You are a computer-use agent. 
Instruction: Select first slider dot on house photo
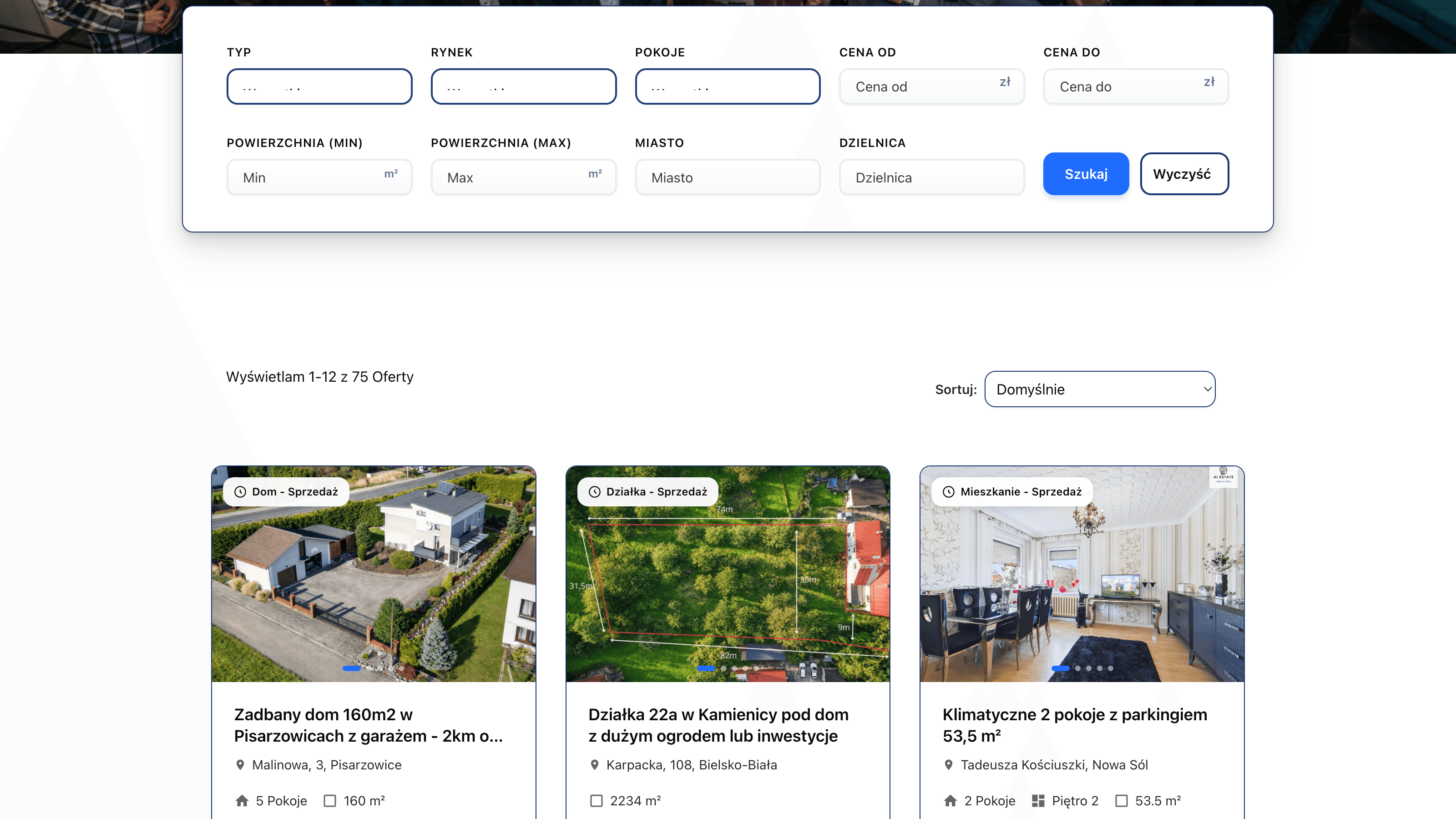tap(352, 669)
